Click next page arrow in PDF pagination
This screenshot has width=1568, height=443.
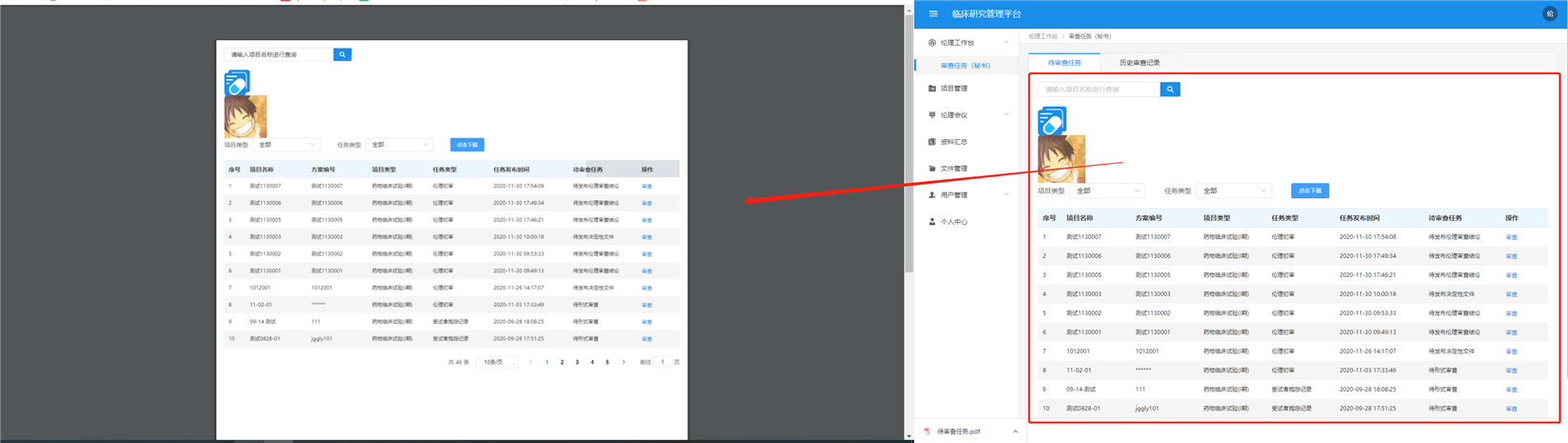[624, 362]
